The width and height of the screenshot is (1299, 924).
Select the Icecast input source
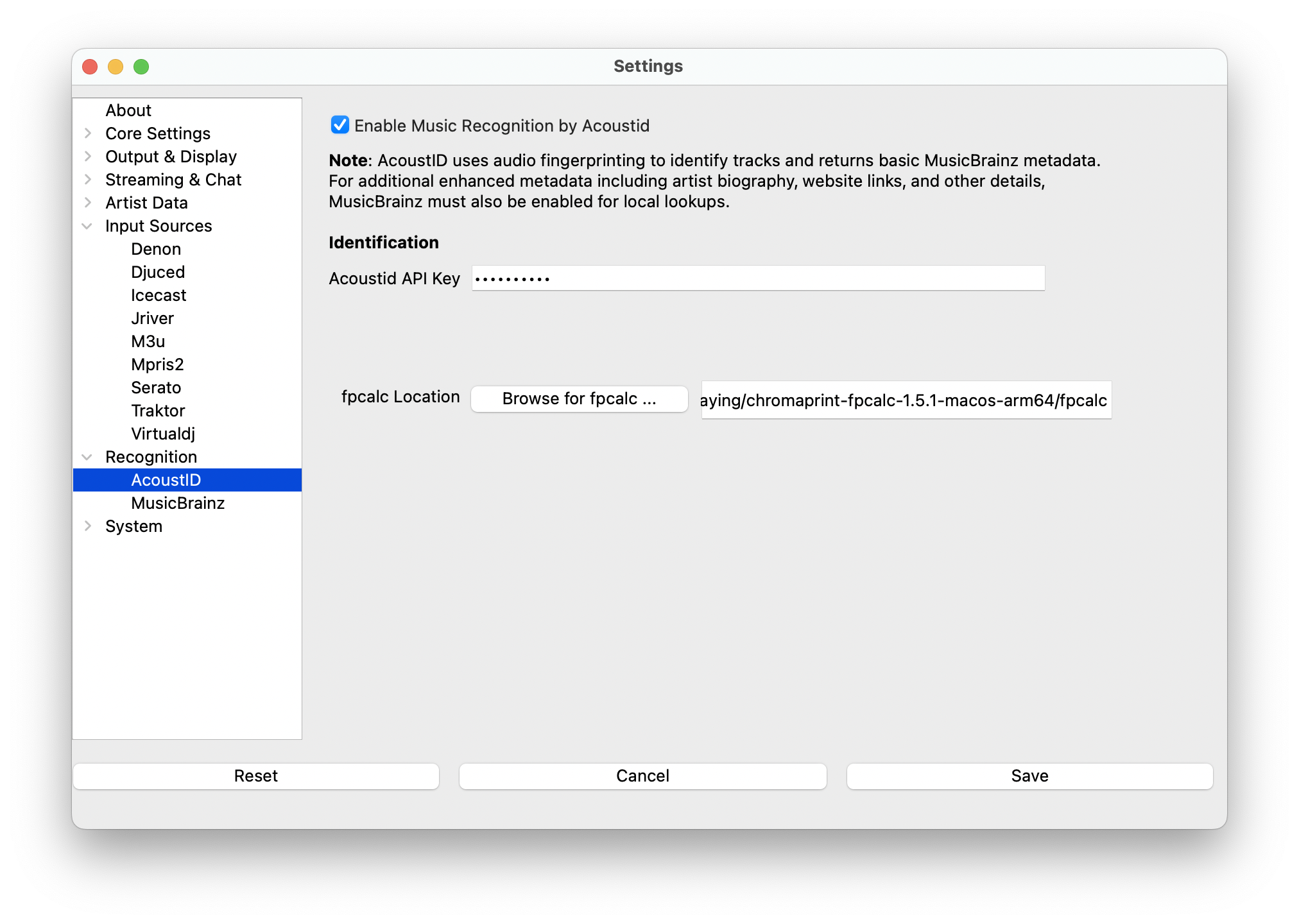(159, 295)
